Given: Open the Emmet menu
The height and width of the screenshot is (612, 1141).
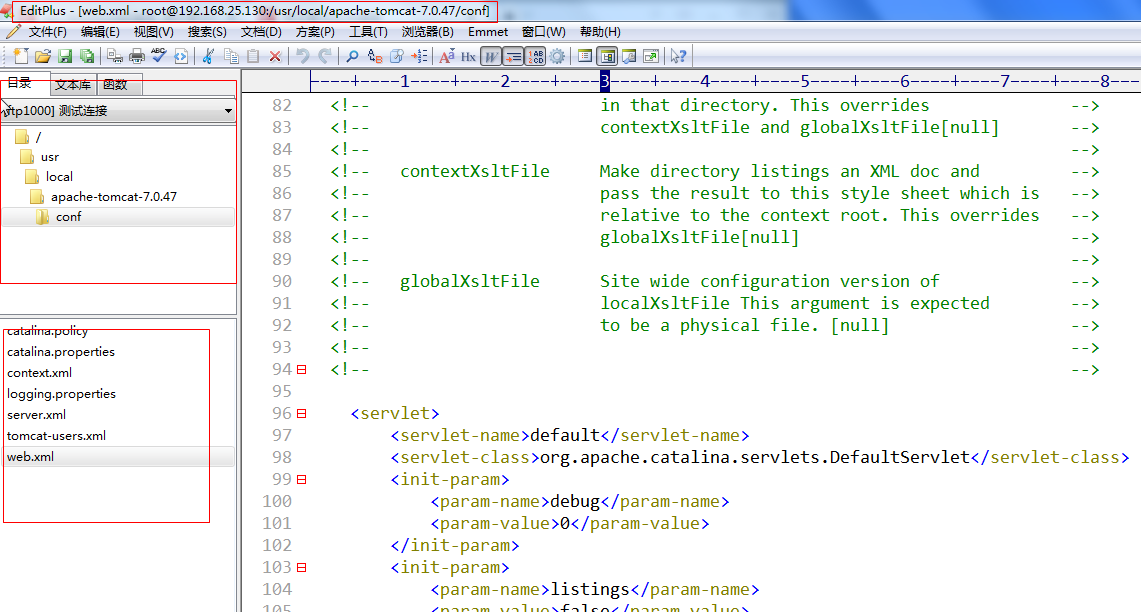Looking at the screenshot, I should (x=488, y=32).
